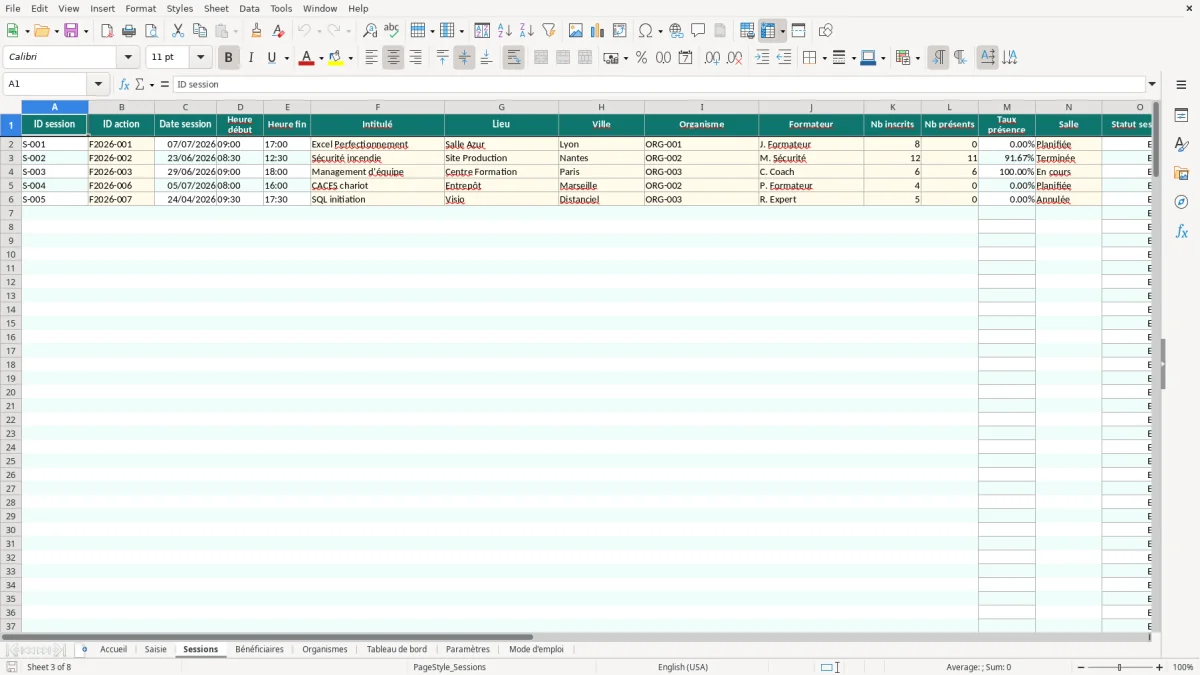Format cells as percent
The height and width of the screenshot is (675, 1200).
click(641, 58)
